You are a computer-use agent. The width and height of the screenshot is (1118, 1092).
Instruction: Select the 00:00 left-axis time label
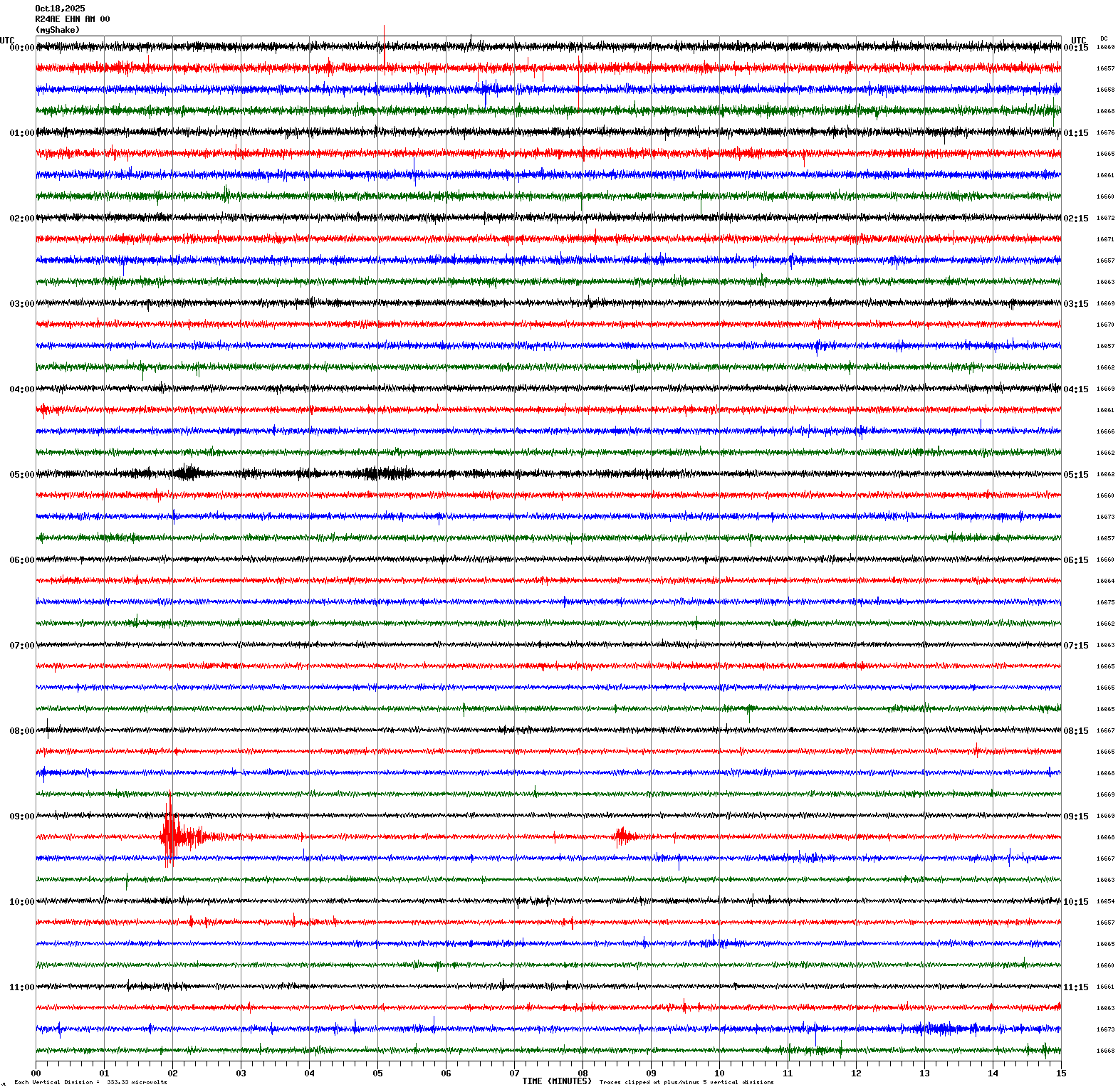pyautogui.click(x=21, y=48)
